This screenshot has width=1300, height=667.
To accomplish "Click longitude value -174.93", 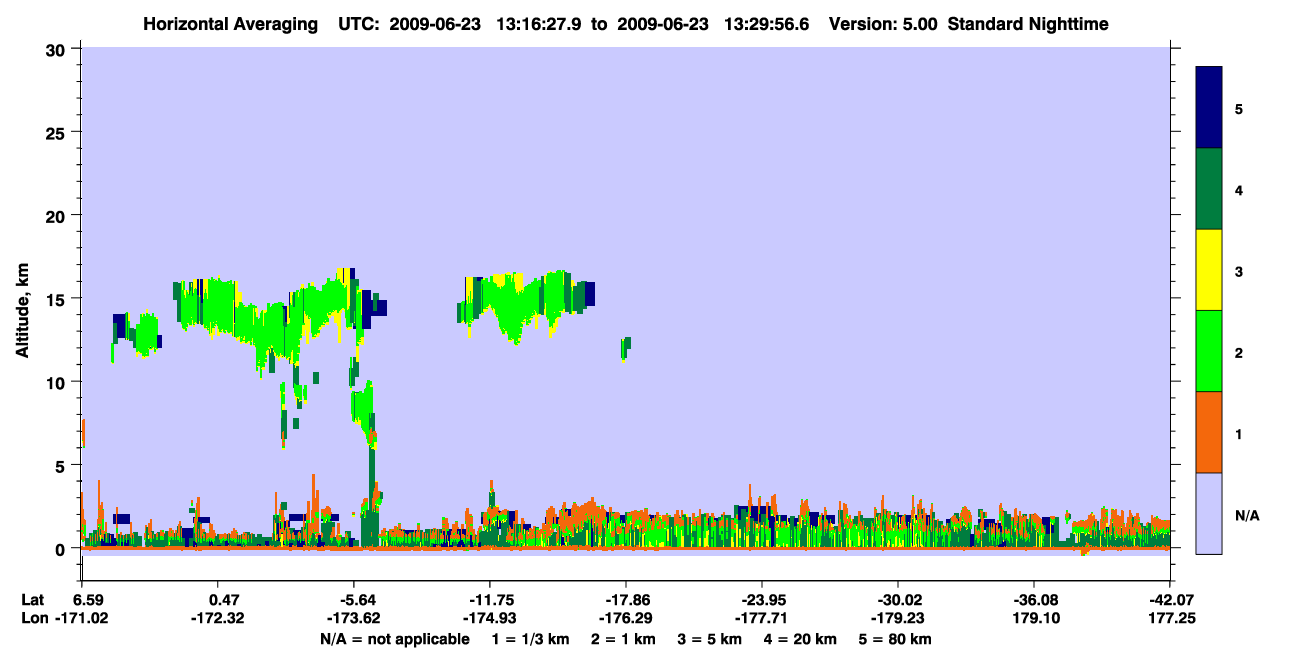I will [x=489, y=618].
